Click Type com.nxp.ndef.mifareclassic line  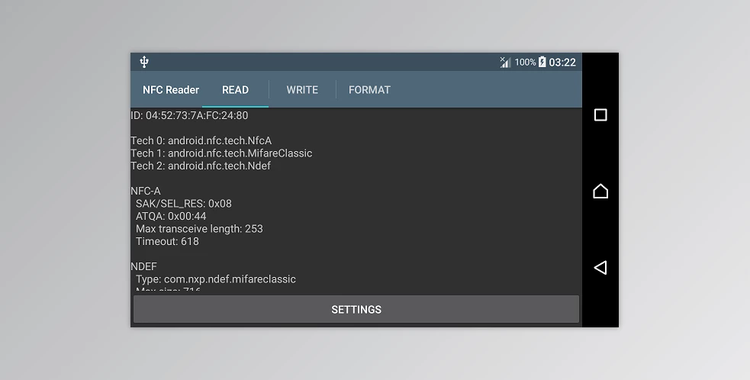click(216, 279)
